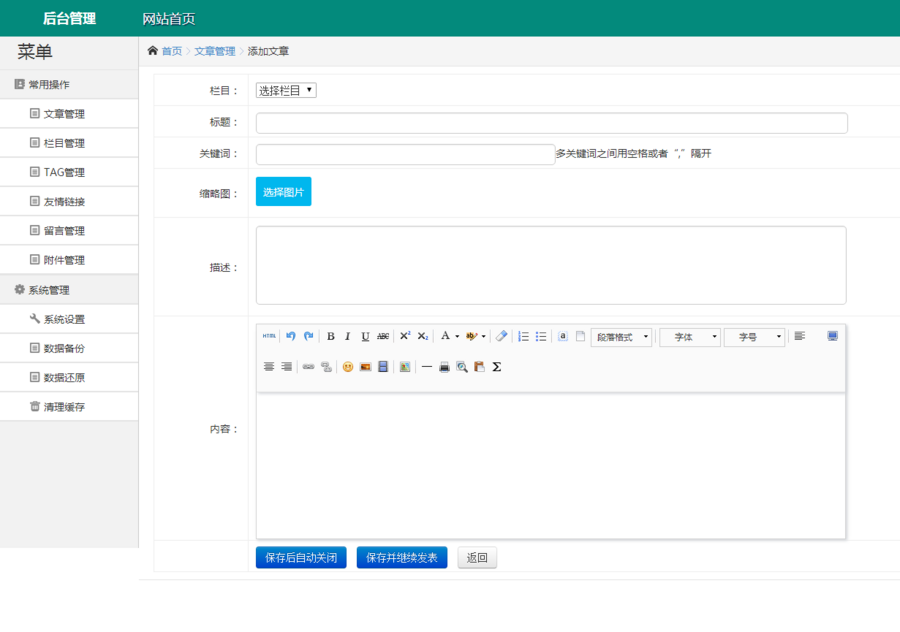Apply strikethrough formatting to text
Viewport: 900px width, 632px height.
383,338
